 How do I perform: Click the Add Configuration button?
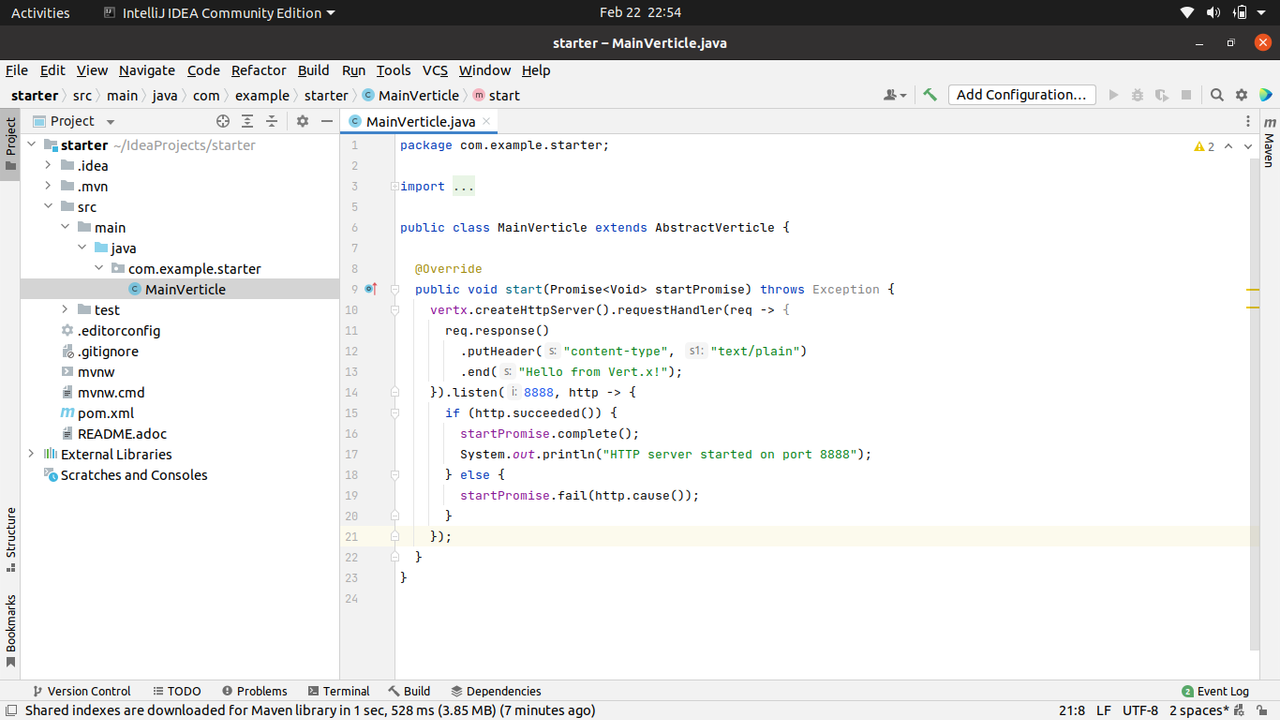click(x=1021, y=94)
